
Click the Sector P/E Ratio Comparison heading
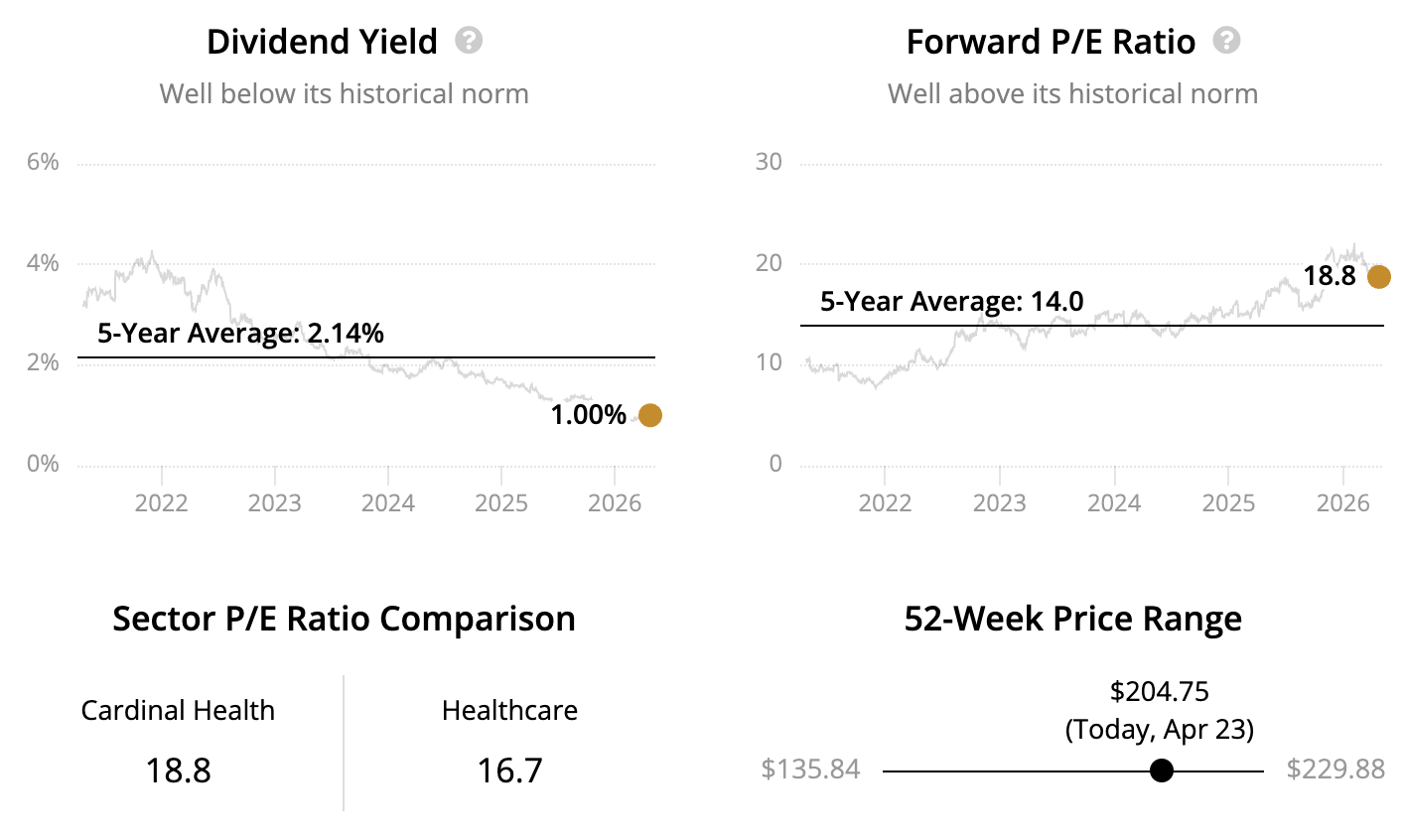(344, 619)
